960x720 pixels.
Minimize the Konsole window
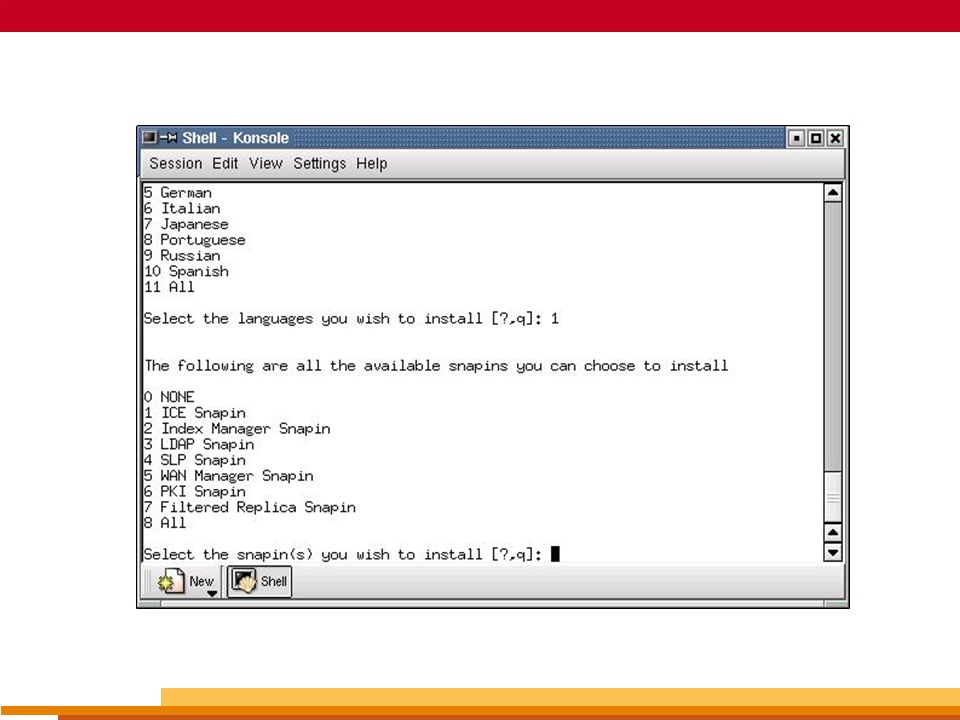(796, 138)
